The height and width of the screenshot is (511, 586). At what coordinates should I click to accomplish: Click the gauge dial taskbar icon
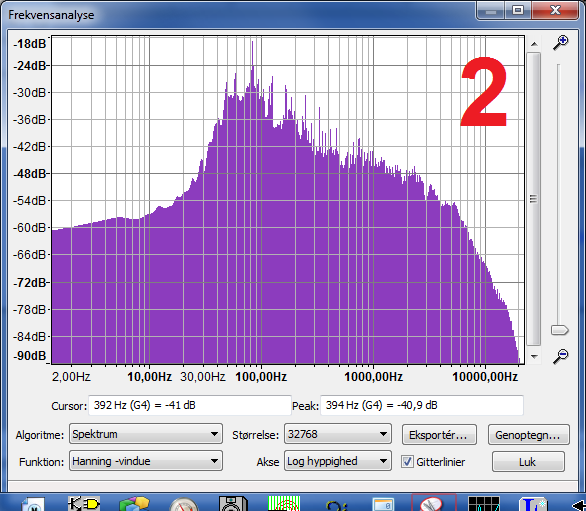(x=183, y=505)
